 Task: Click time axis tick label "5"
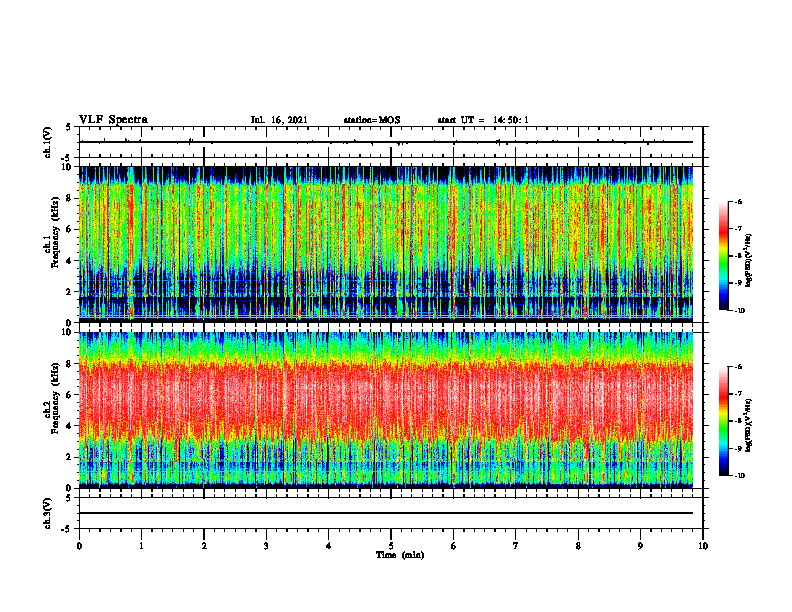pos(391,546)
